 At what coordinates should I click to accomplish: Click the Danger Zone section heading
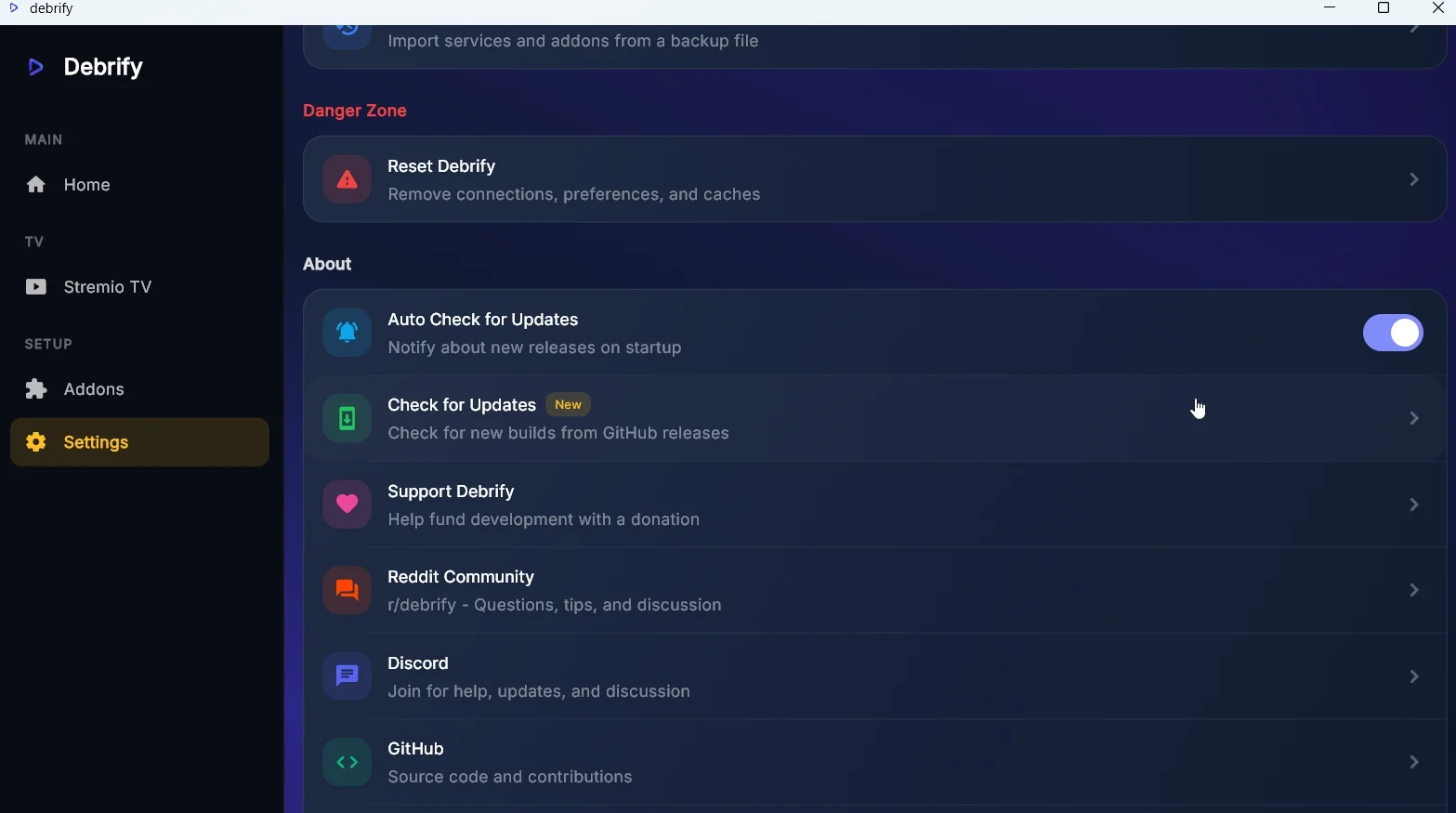[x=355, y=111]
